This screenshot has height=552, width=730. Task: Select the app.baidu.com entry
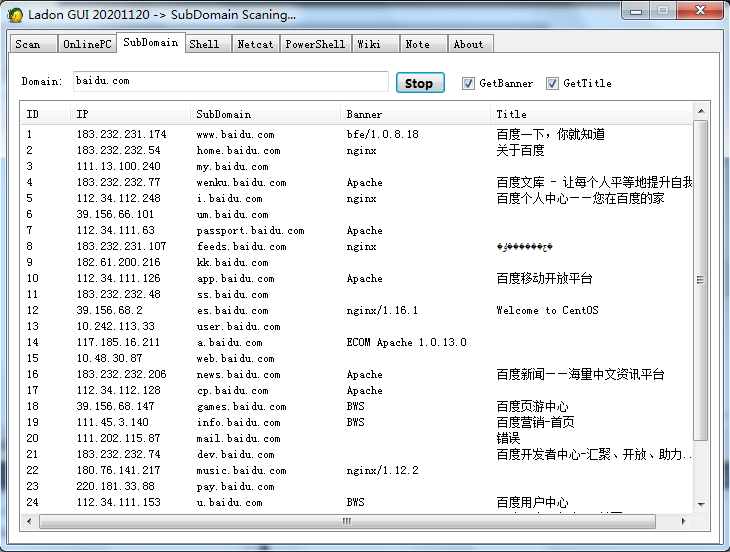(357, 278)
